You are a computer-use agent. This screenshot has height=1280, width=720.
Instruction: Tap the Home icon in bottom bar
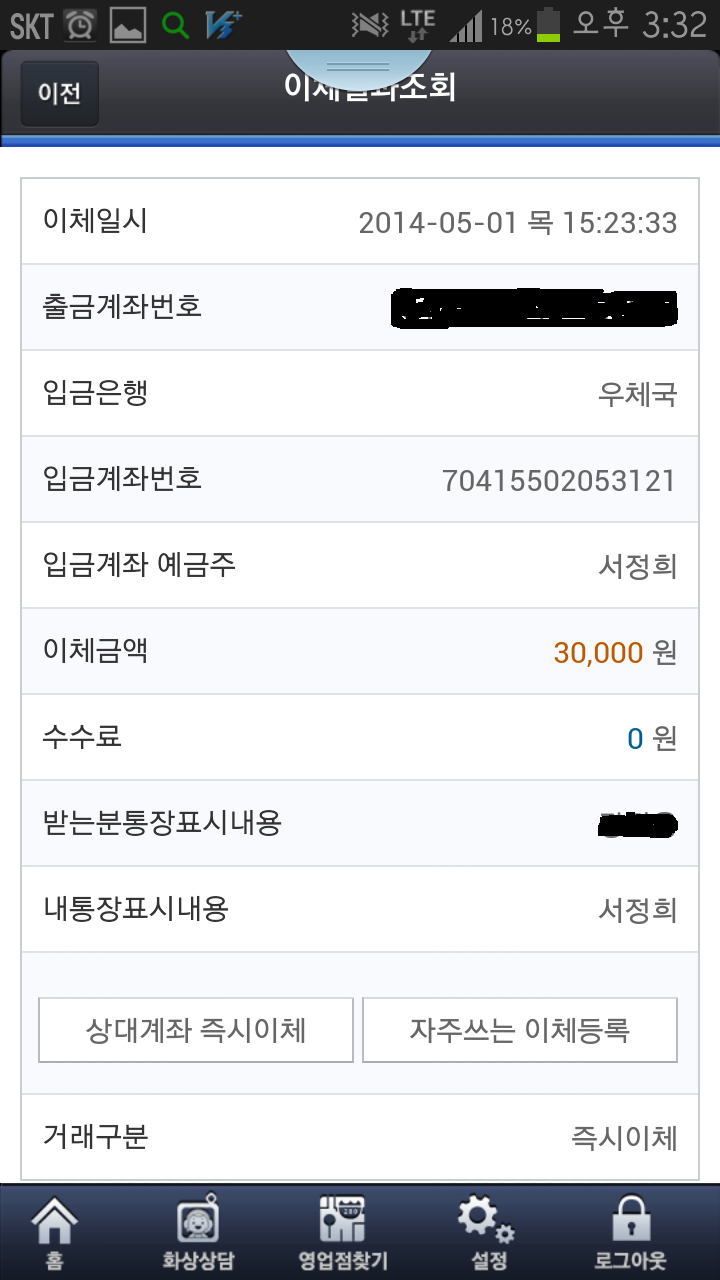(x=55, y=1231)
